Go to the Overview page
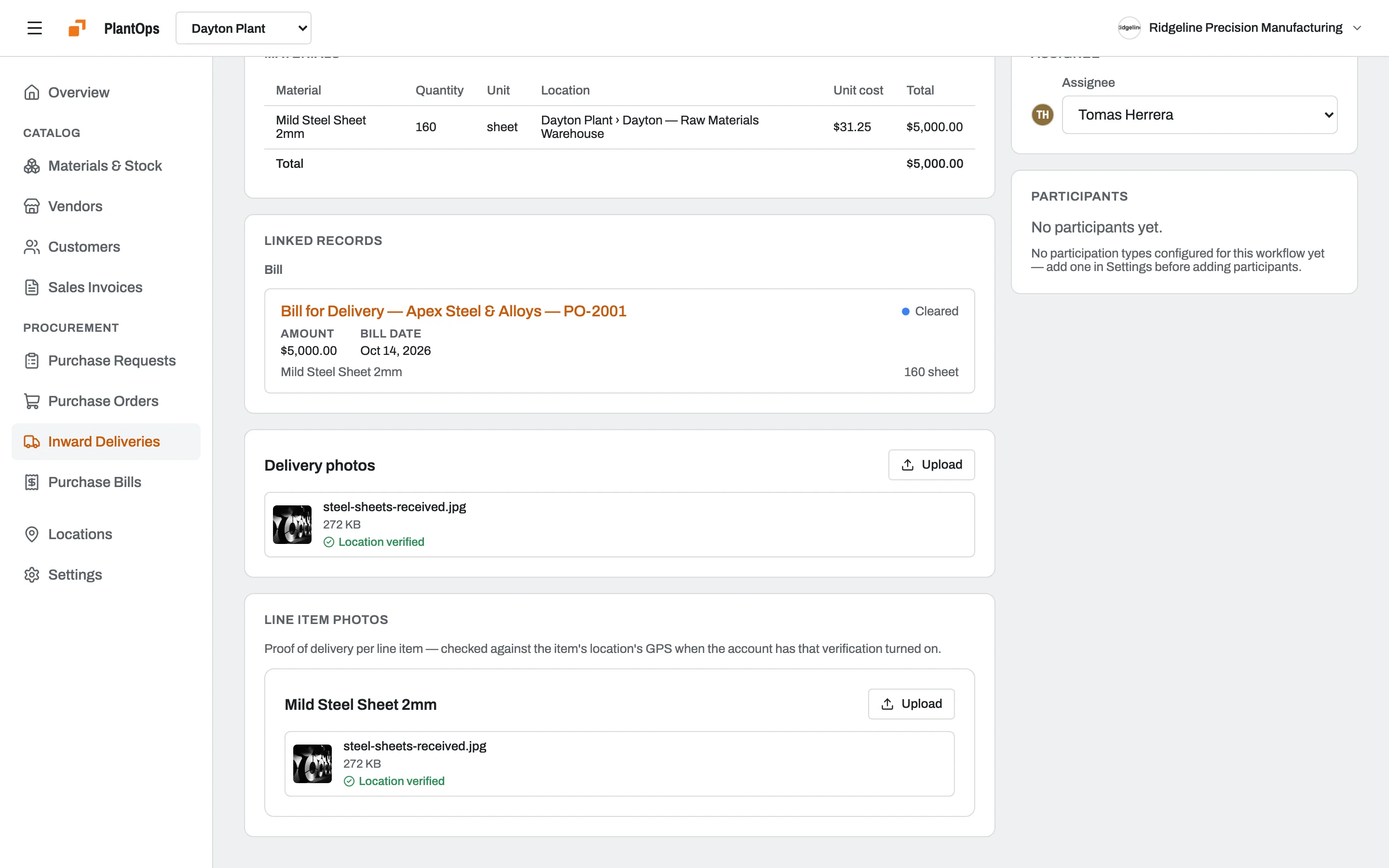This screenshot has height=868, width=1389. click(106, 93)
